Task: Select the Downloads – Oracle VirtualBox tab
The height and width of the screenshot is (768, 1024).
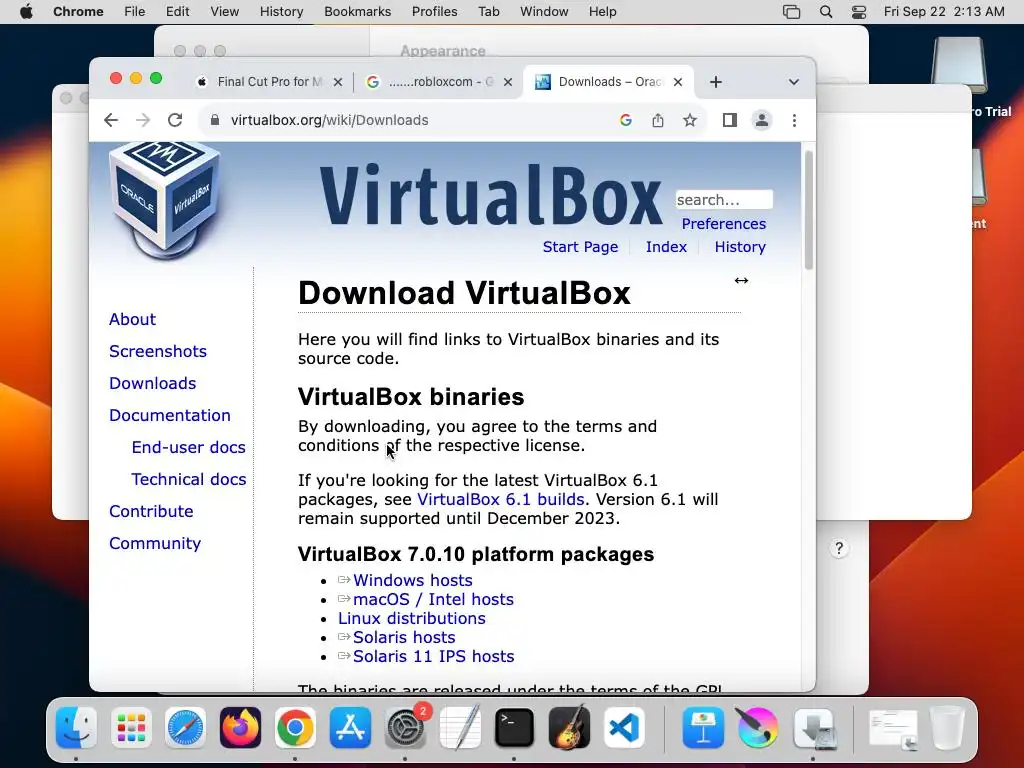Action: point(609,82)
